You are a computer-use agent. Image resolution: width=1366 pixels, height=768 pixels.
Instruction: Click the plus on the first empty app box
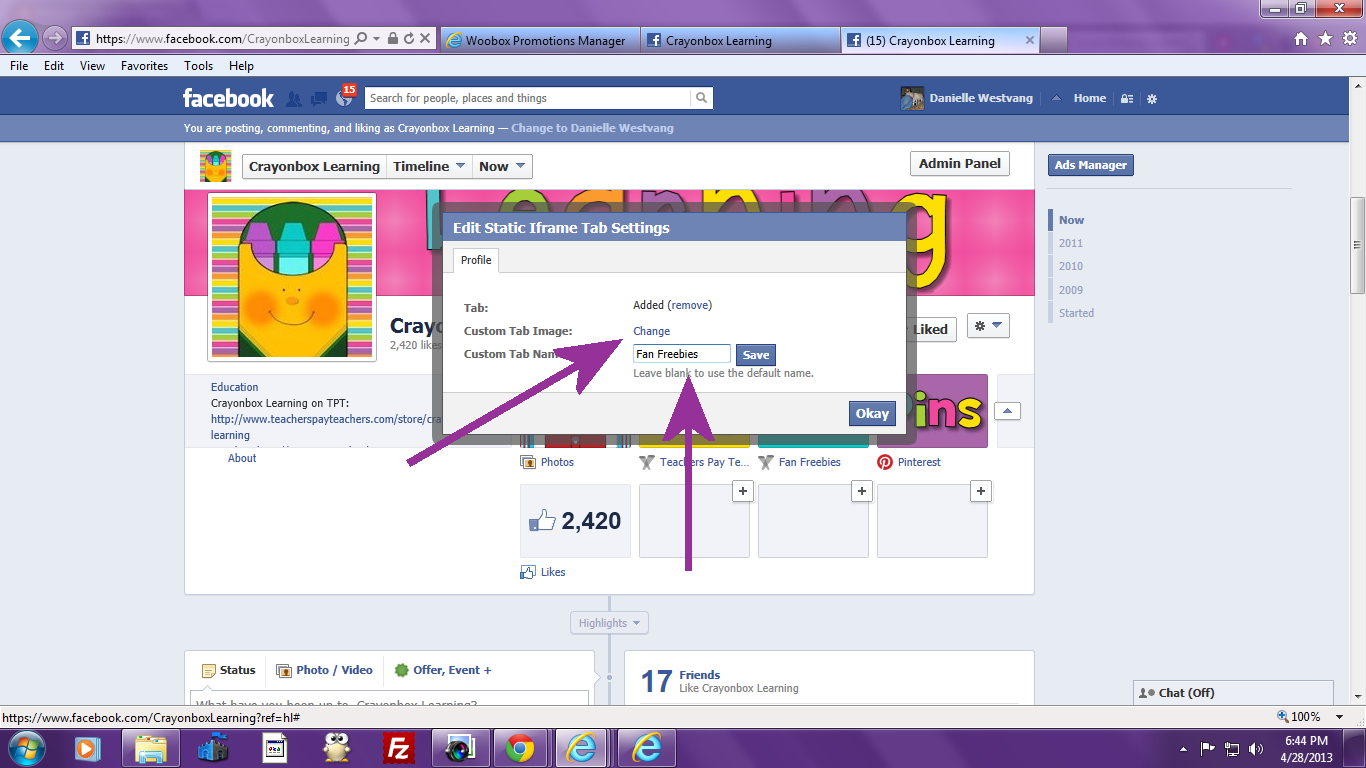click(742, 491)
